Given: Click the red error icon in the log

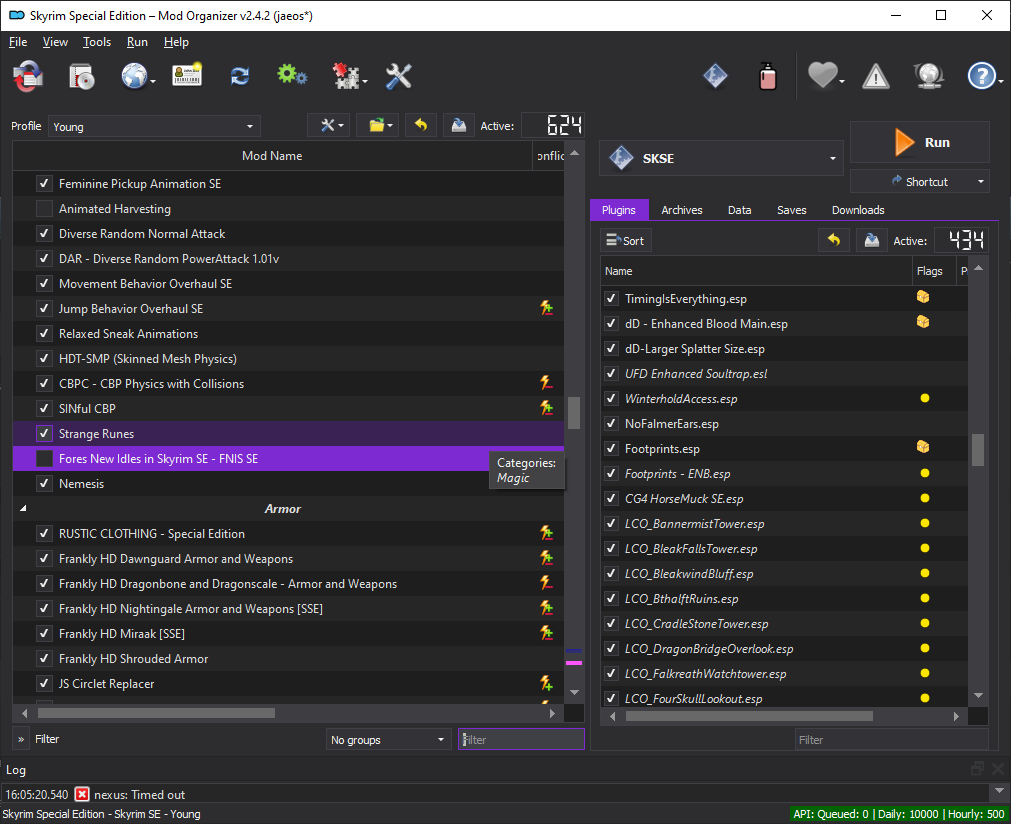Looking at the screenshot, I should pyautogui.click(x=82, y=794).
